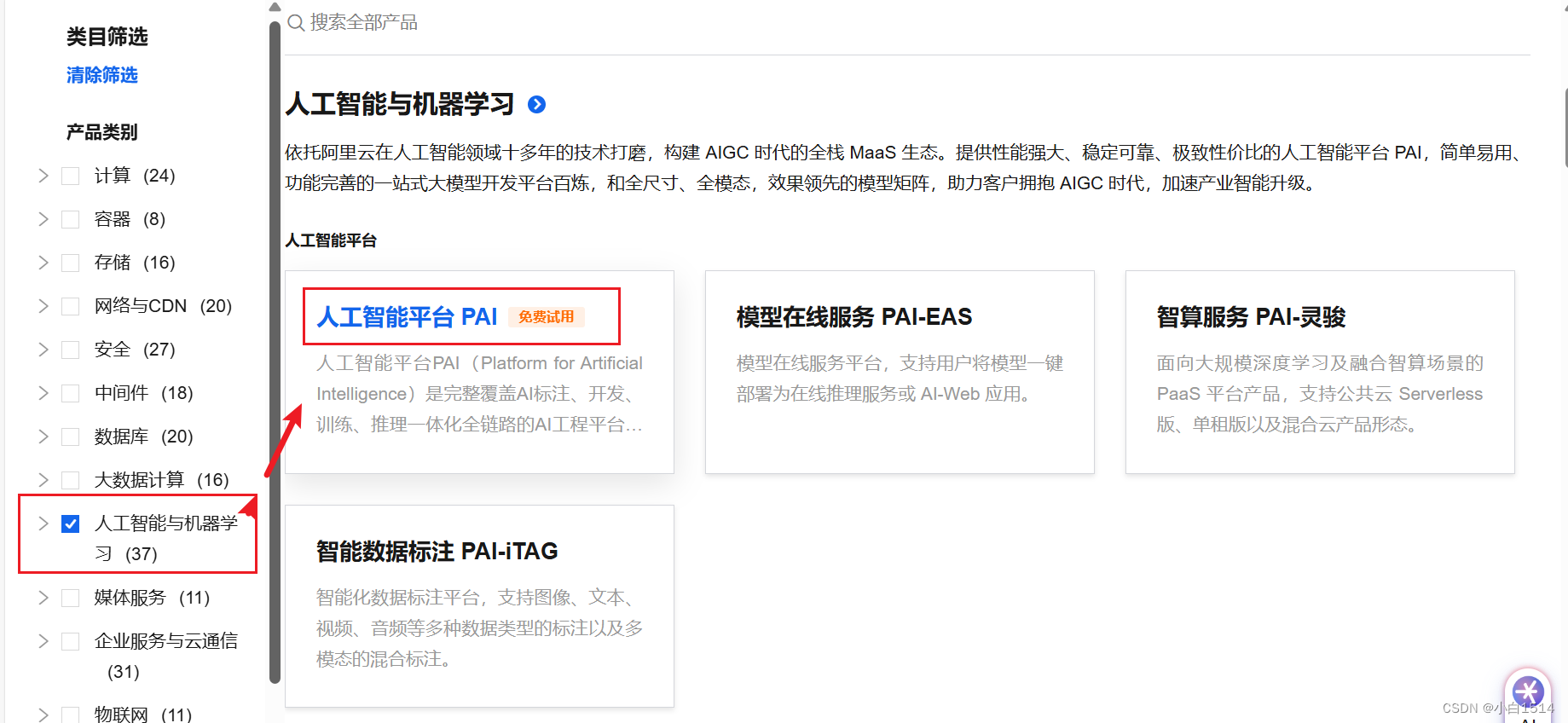Check the 中间件 (18) checkbox
Screen dimensions: 1568x723
[x=71, y=394]
